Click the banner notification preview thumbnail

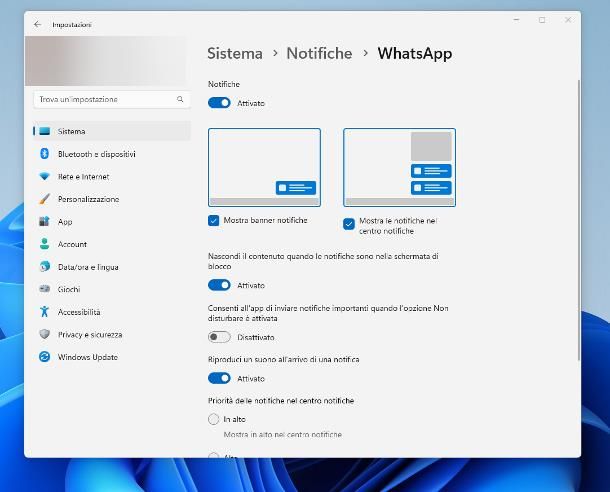[265, 167]
